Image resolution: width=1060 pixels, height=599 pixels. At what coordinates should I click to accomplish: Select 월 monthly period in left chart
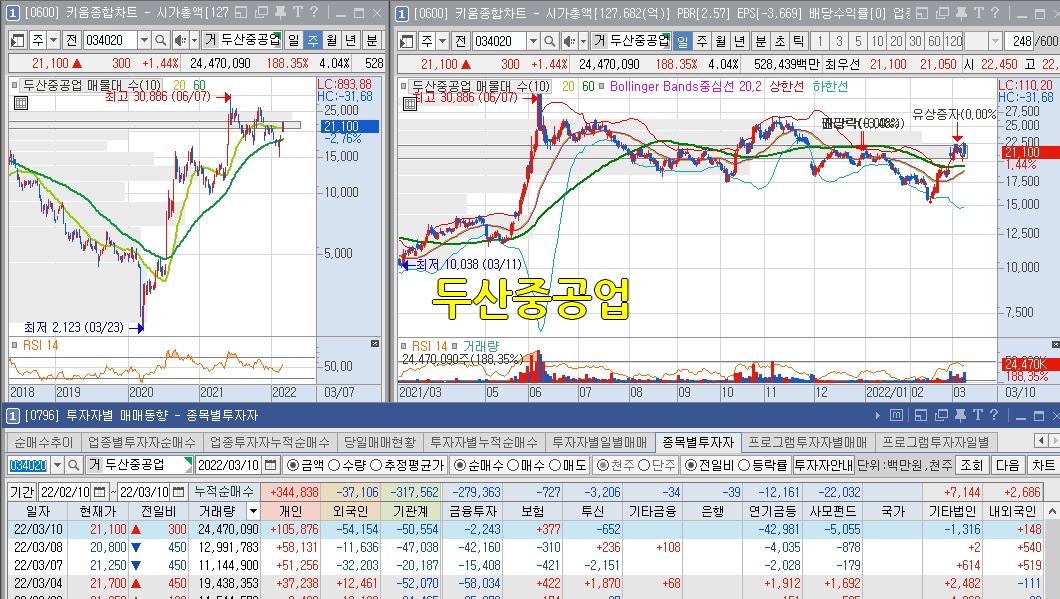coord(331,41)
